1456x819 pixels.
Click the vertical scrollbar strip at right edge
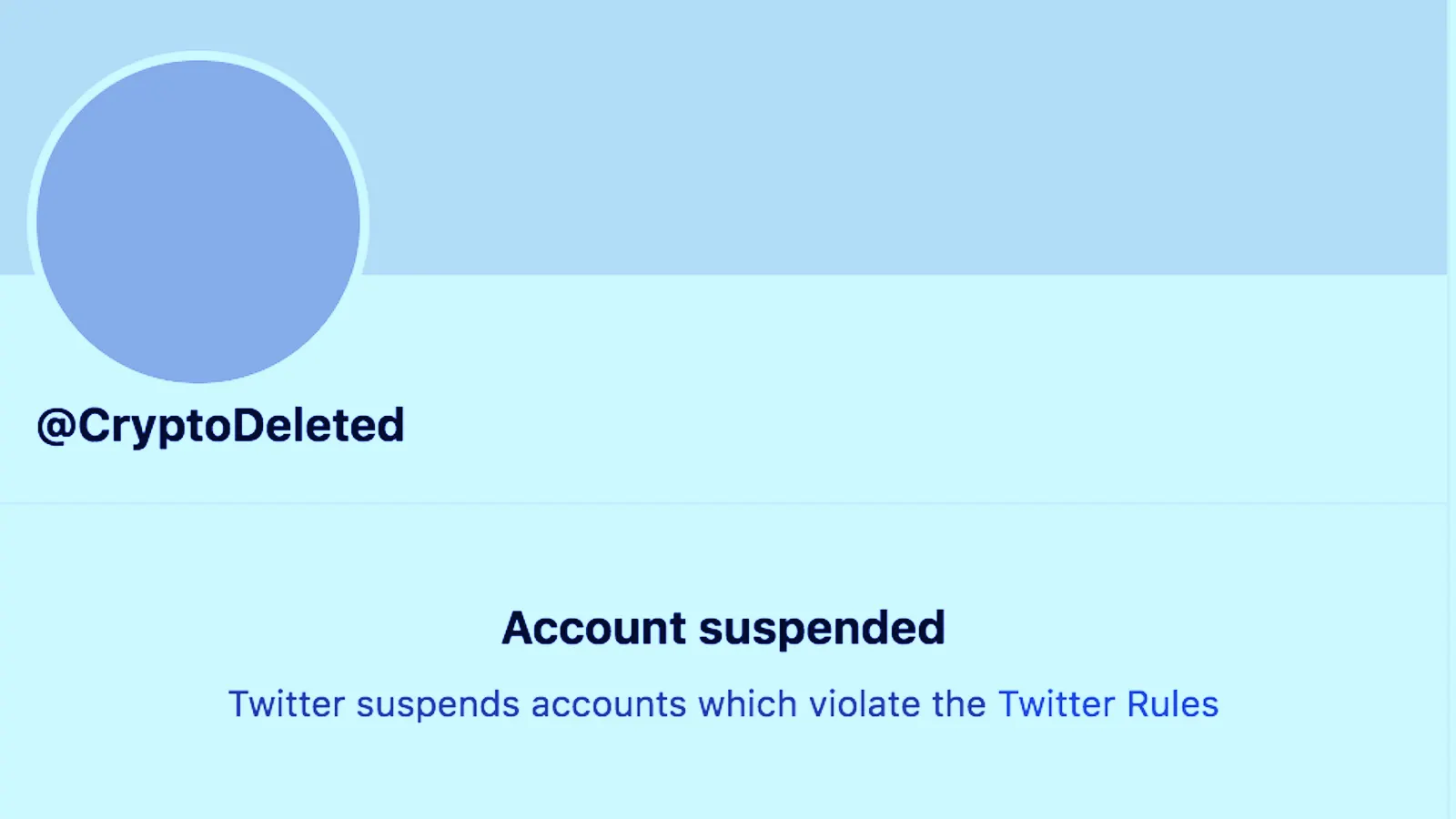1451,409
